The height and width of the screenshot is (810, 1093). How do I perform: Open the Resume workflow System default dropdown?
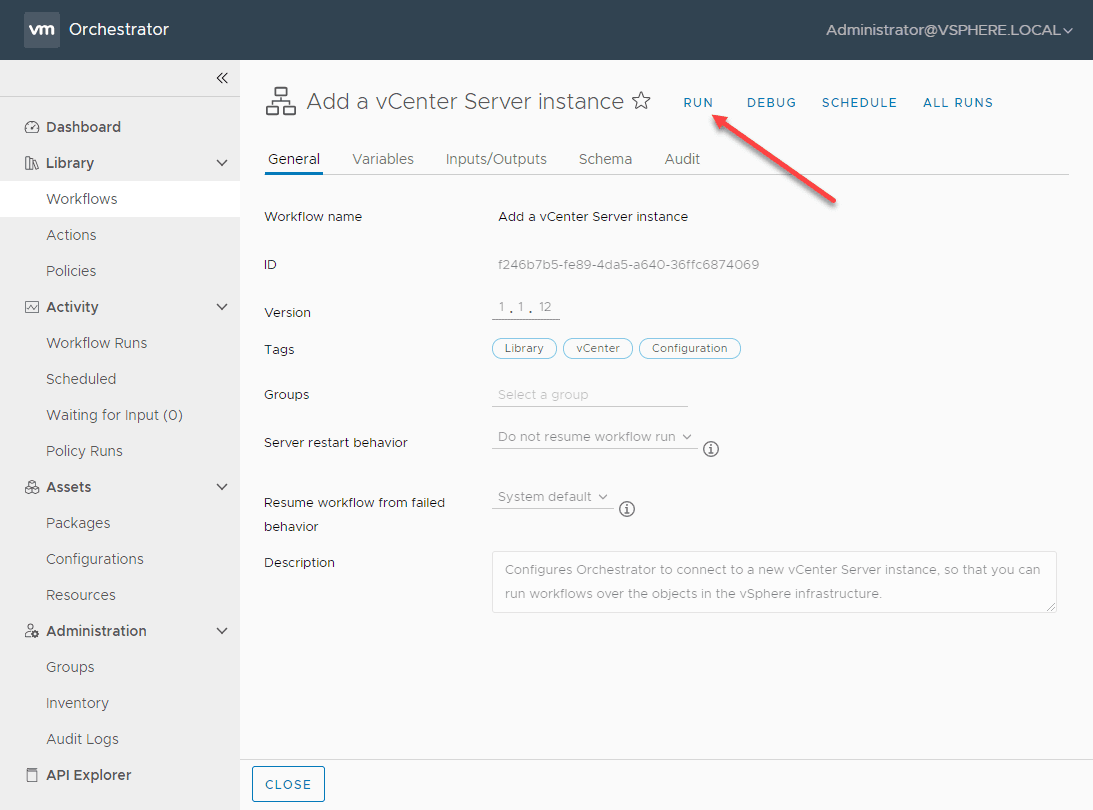(552, 496)
